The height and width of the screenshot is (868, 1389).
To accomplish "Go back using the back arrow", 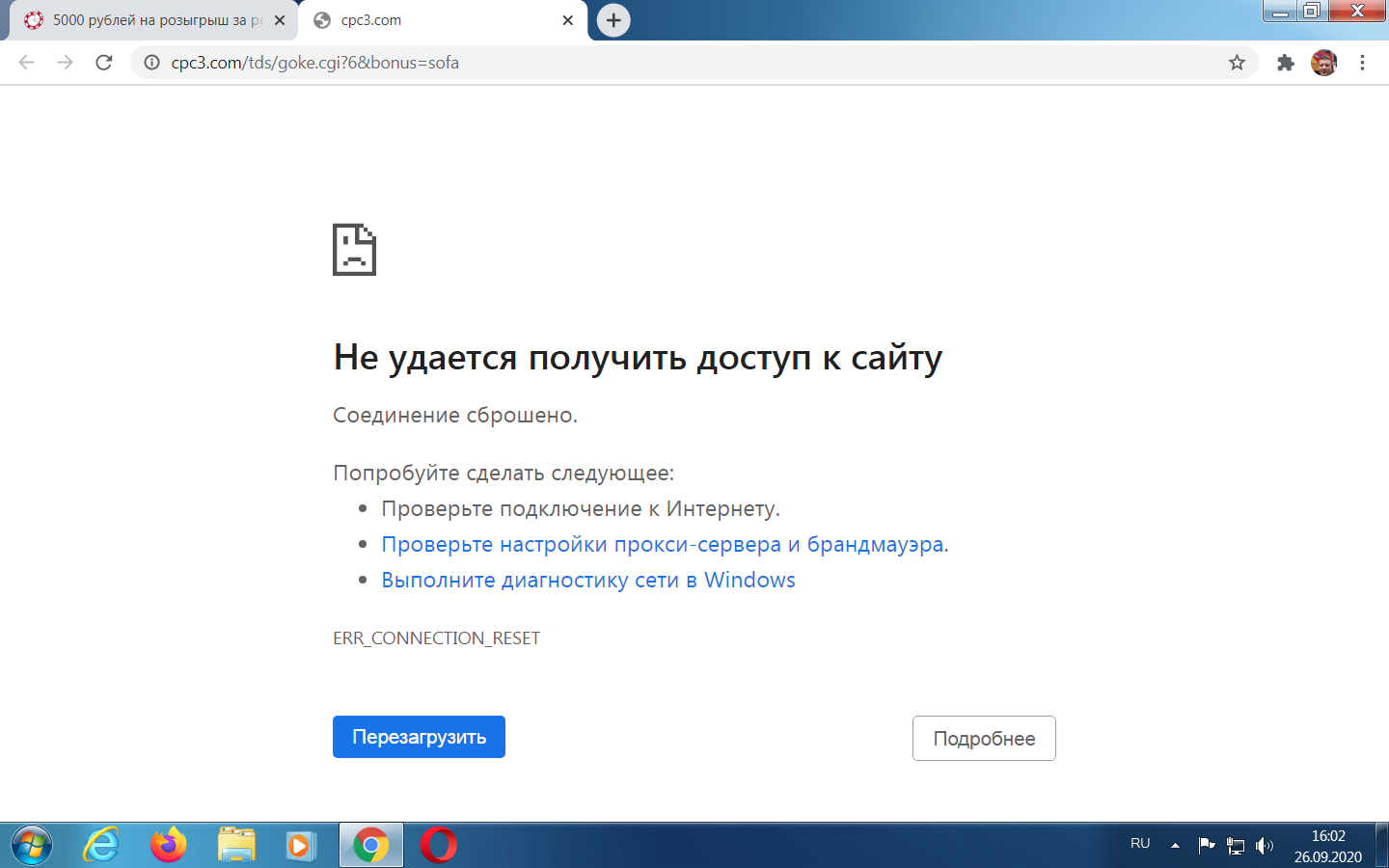I will tap(27, 63).
